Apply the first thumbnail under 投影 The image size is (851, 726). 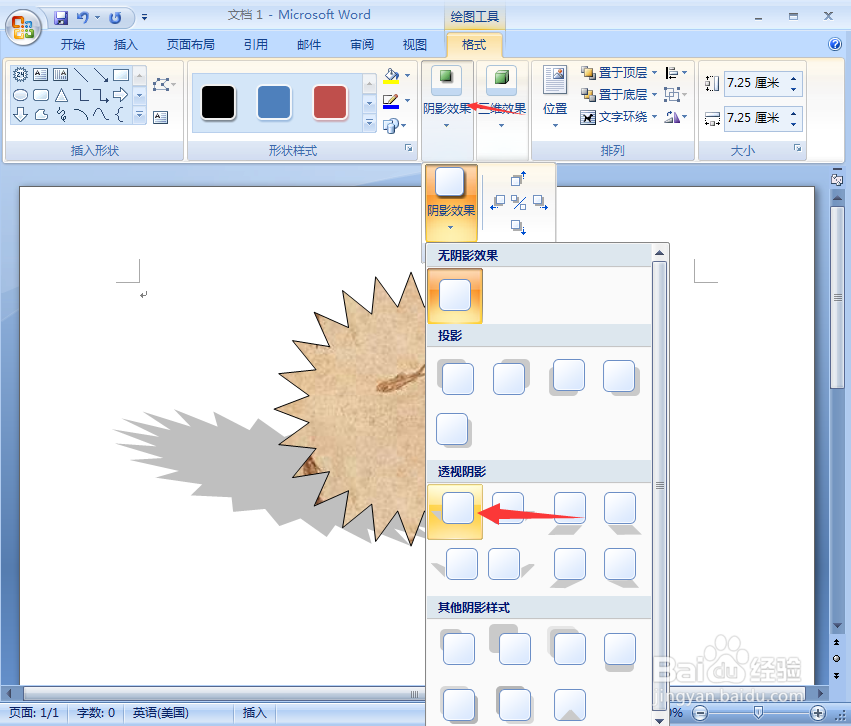pyautogui.click(x=456, y=377)
